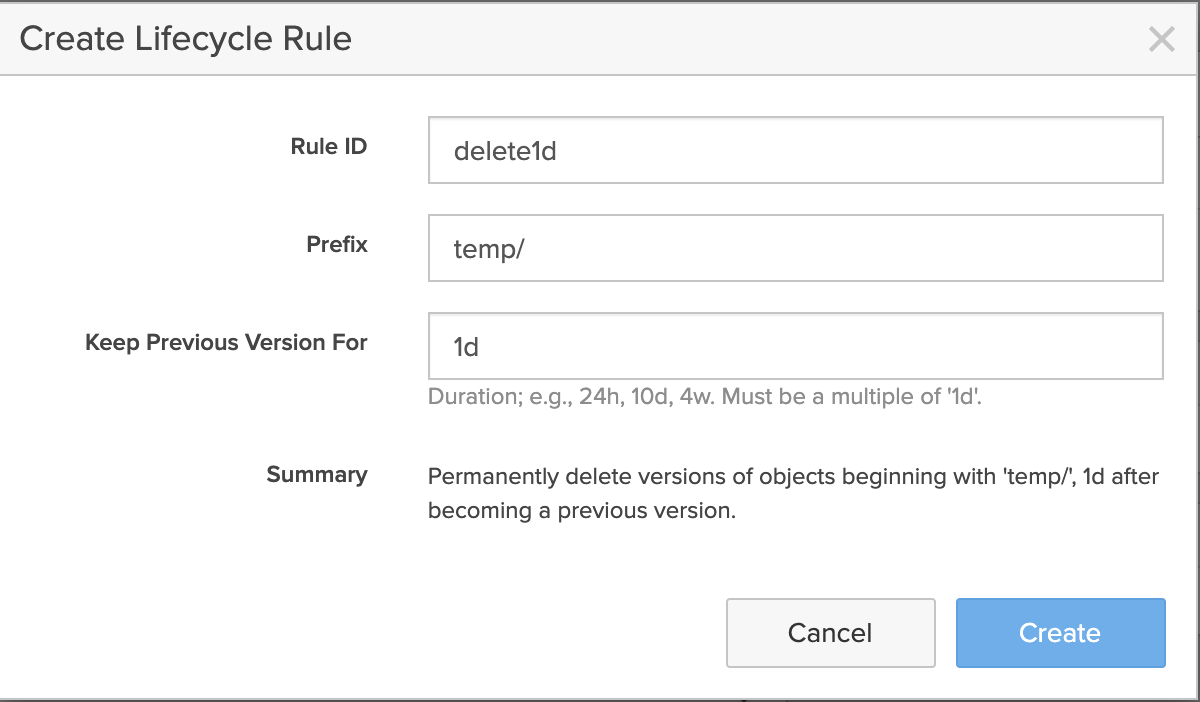Click the Keep Previous Version For label
This screenshot has width=1200, height=702.
(x=227, y=342)
